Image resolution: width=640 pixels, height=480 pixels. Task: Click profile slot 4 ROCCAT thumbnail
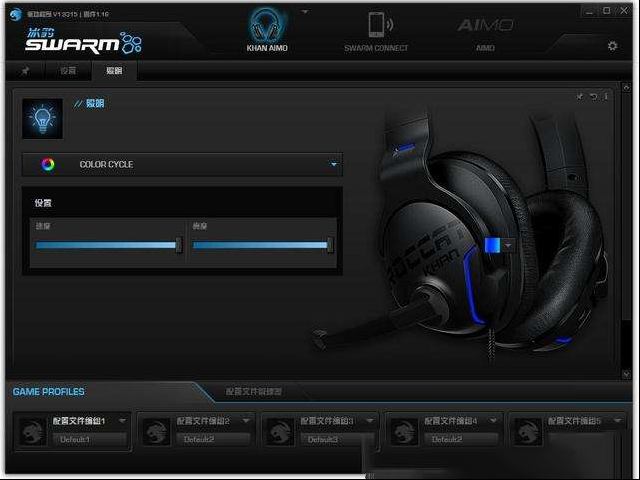404,432
